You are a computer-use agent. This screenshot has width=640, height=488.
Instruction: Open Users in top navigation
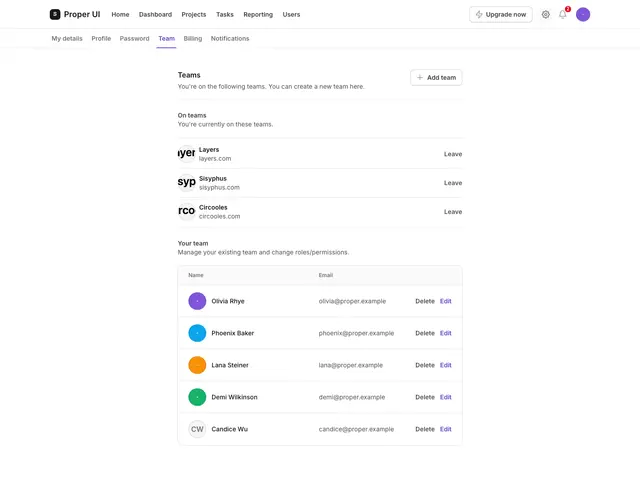point(291,14)
